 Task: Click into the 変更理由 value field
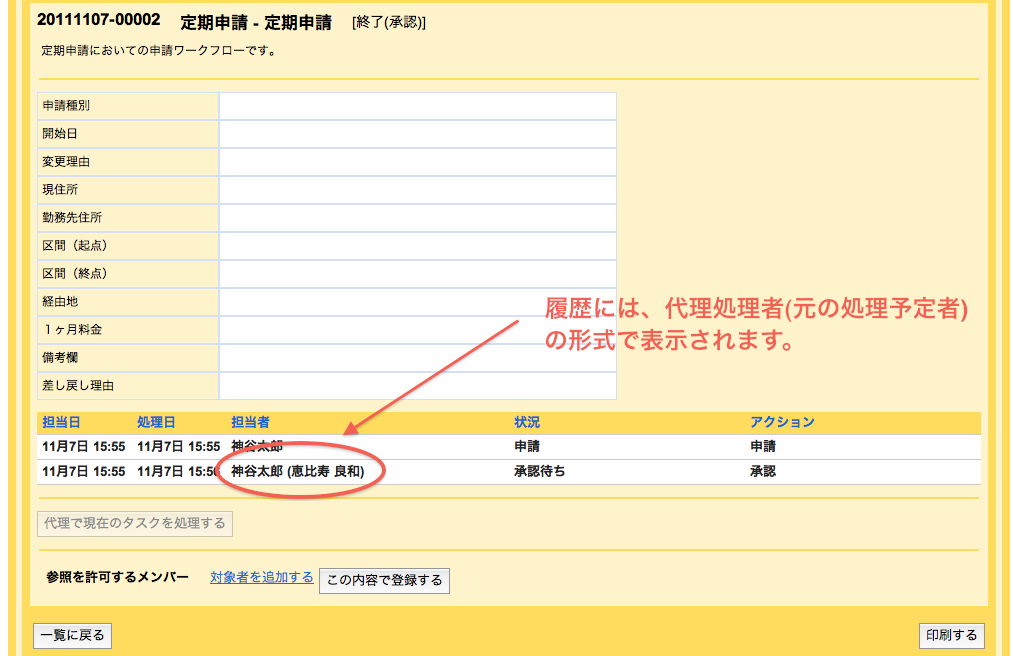click(417, 162)
